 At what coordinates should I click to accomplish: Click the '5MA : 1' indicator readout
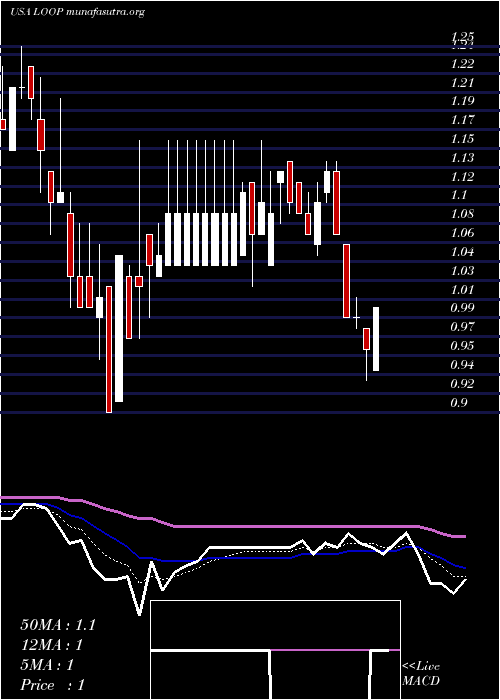47,665
